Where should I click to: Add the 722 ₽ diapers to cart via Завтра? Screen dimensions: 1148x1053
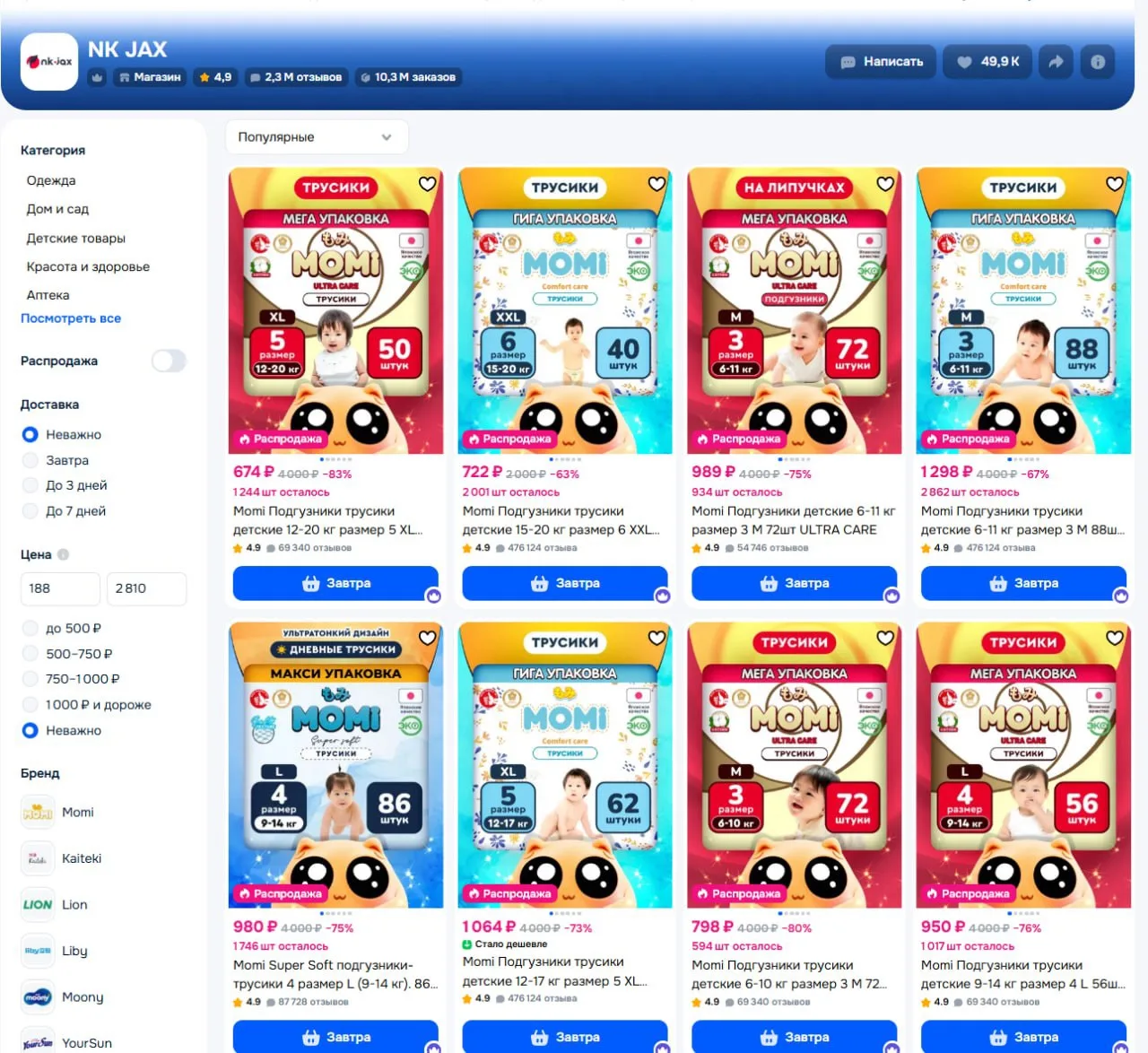coord(565,583)
